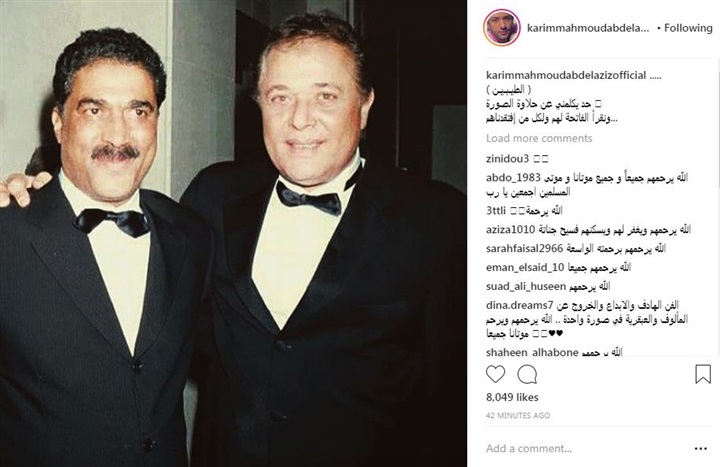Save post with the bookmark icon
Screen dimensions: 720x467
pyautogui.click(x=703, y=374)
